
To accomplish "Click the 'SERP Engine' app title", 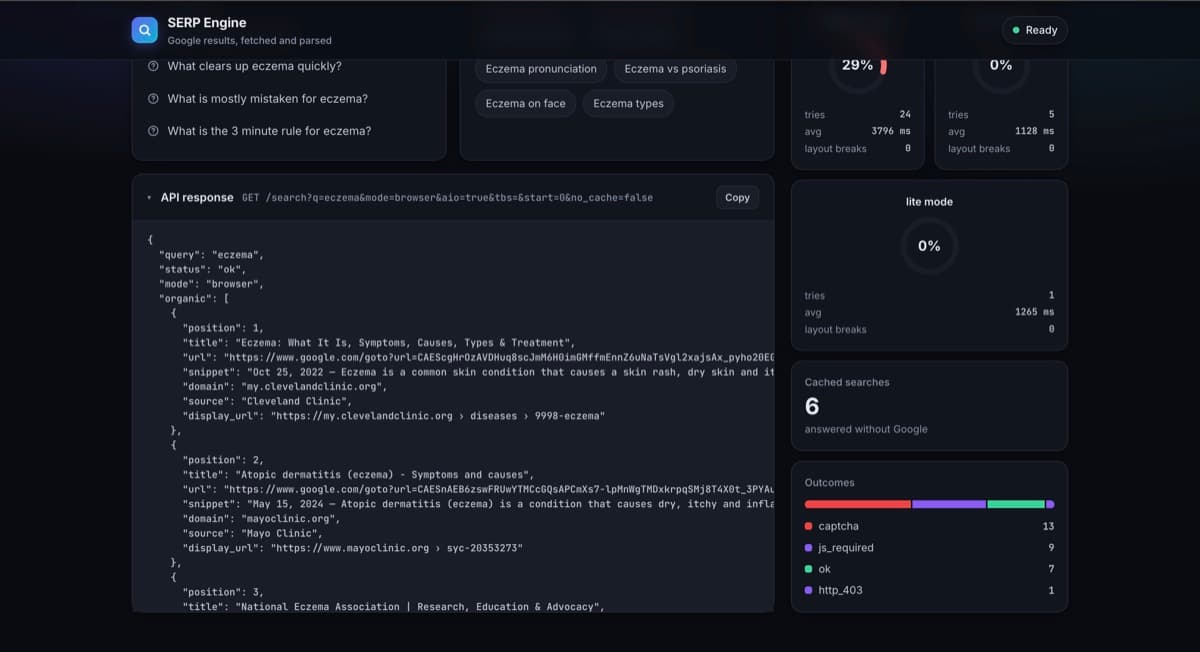I will [207, 22].
